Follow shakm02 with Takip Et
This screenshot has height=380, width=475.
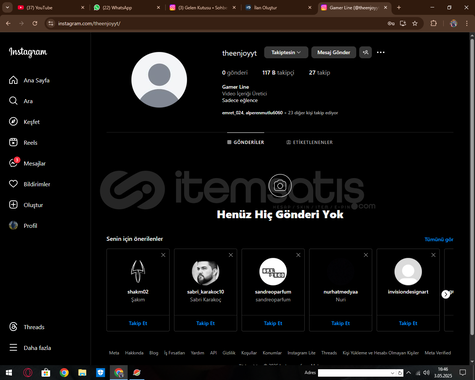coord(138,323)
